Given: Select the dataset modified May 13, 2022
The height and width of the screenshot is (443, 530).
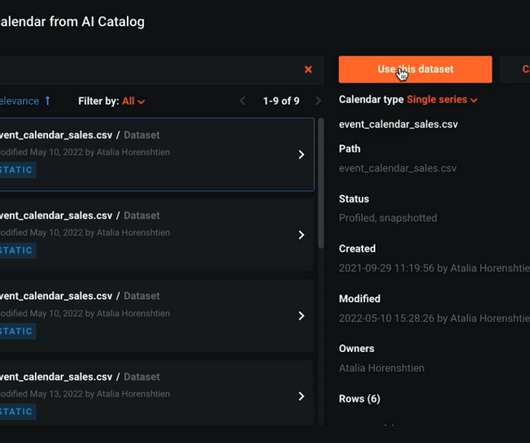Looking at the screenshot, I should pos(156,394).
